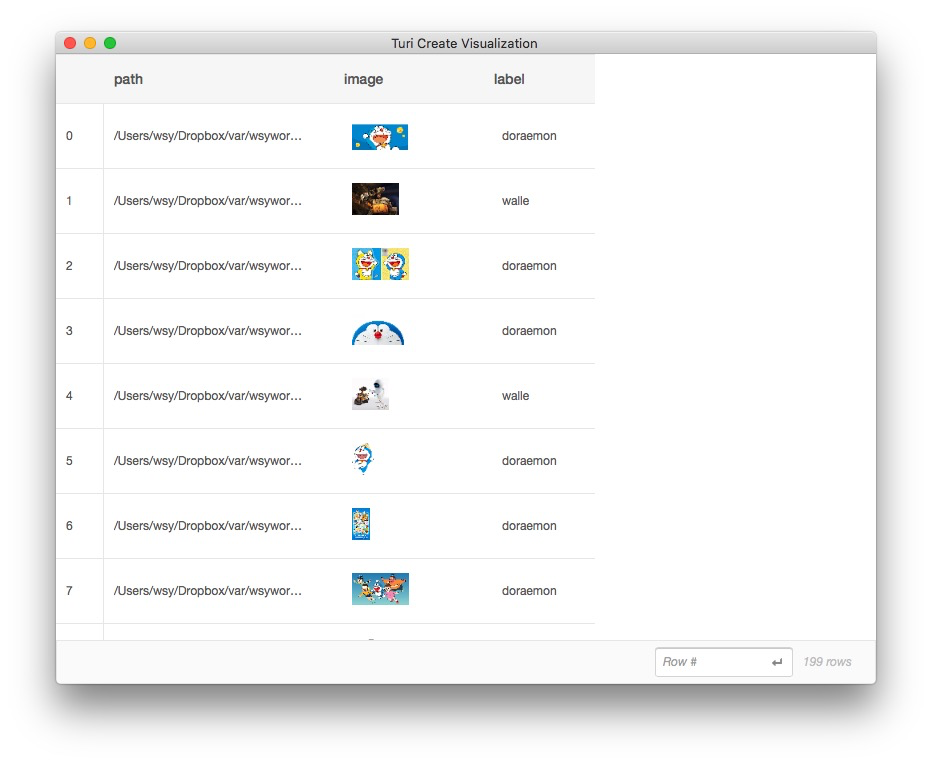The height and width of the screenshot is (764, 932).
Task: Select the doraemon label in row 3
Action: click(x=529, y=331)
